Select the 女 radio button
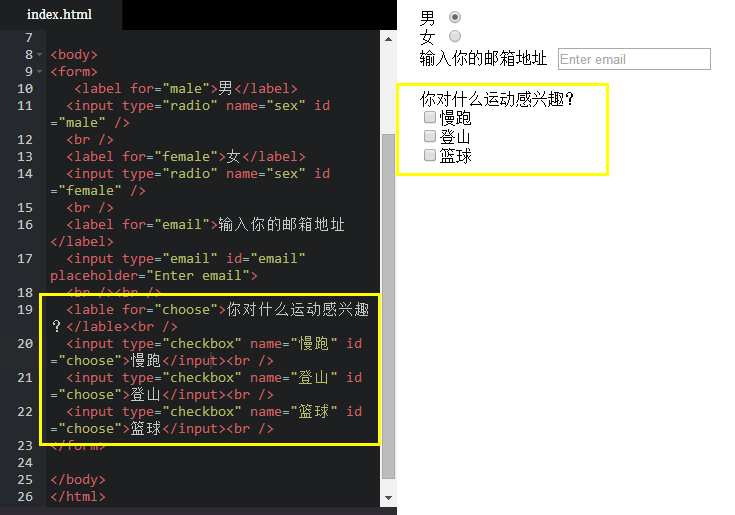Image resolution: width=735 pixels, height=515 pixels. [455, 36]
